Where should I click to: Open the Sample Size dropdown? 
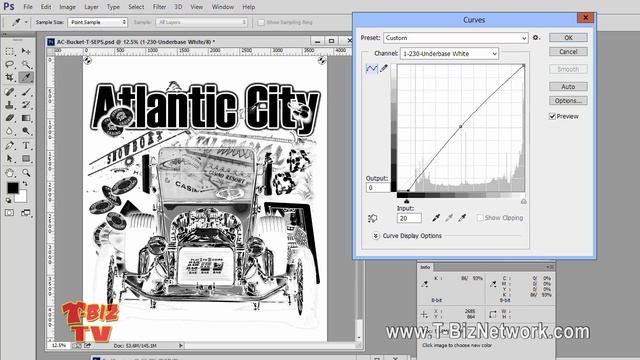click(x=98, y=22)
